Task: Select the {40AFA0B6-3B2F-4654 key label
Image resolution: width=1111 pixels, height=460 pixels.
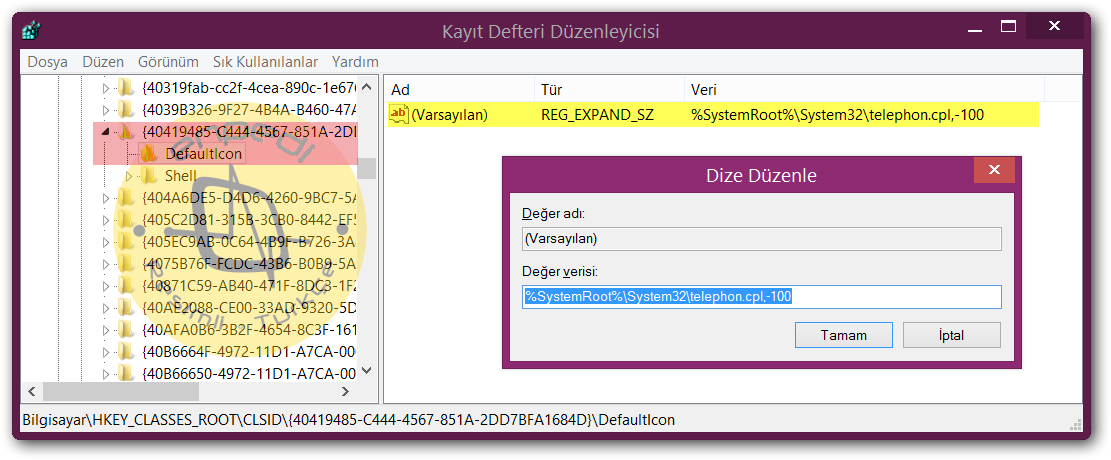Action: coord(249,330)
